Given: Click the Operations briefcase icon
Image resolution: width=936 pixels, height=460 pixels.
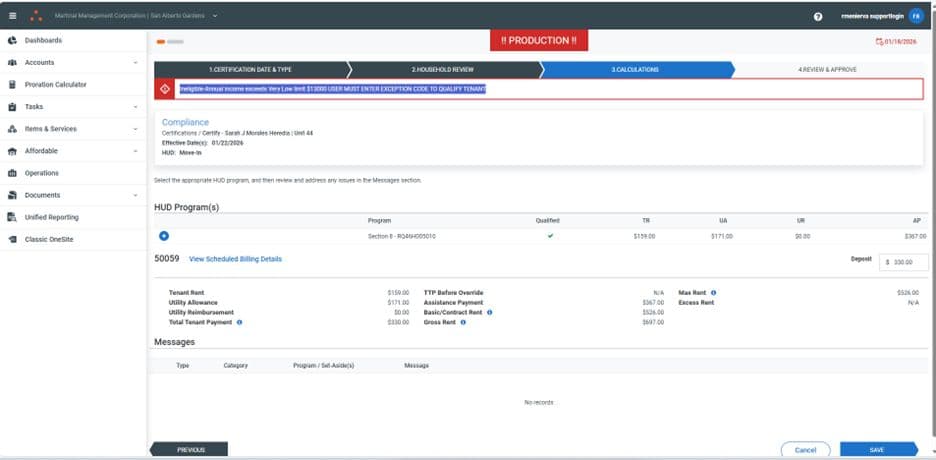Looking at the screenshot, I should tap(12, 173).
